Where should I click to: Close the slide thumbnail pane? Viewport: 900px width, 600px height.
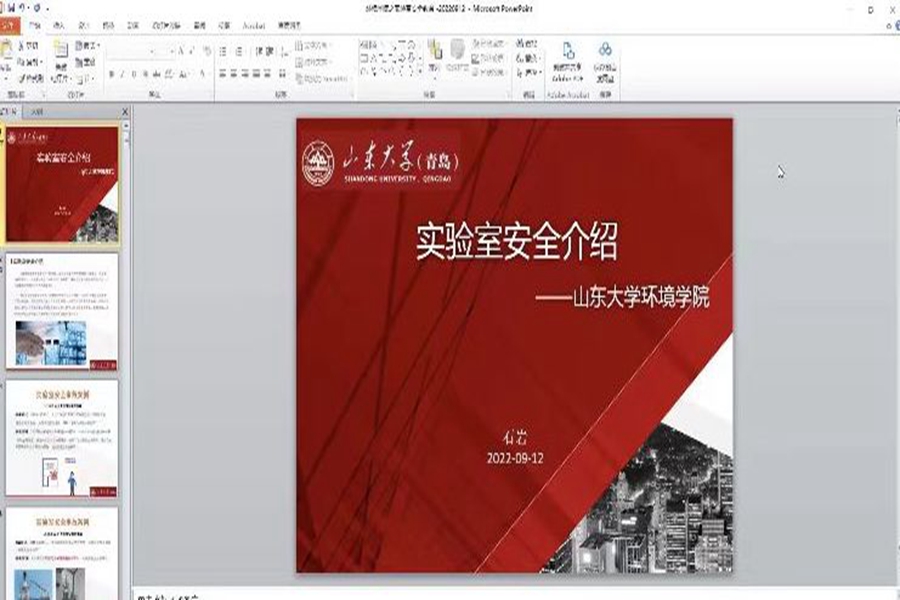point(125,111)
